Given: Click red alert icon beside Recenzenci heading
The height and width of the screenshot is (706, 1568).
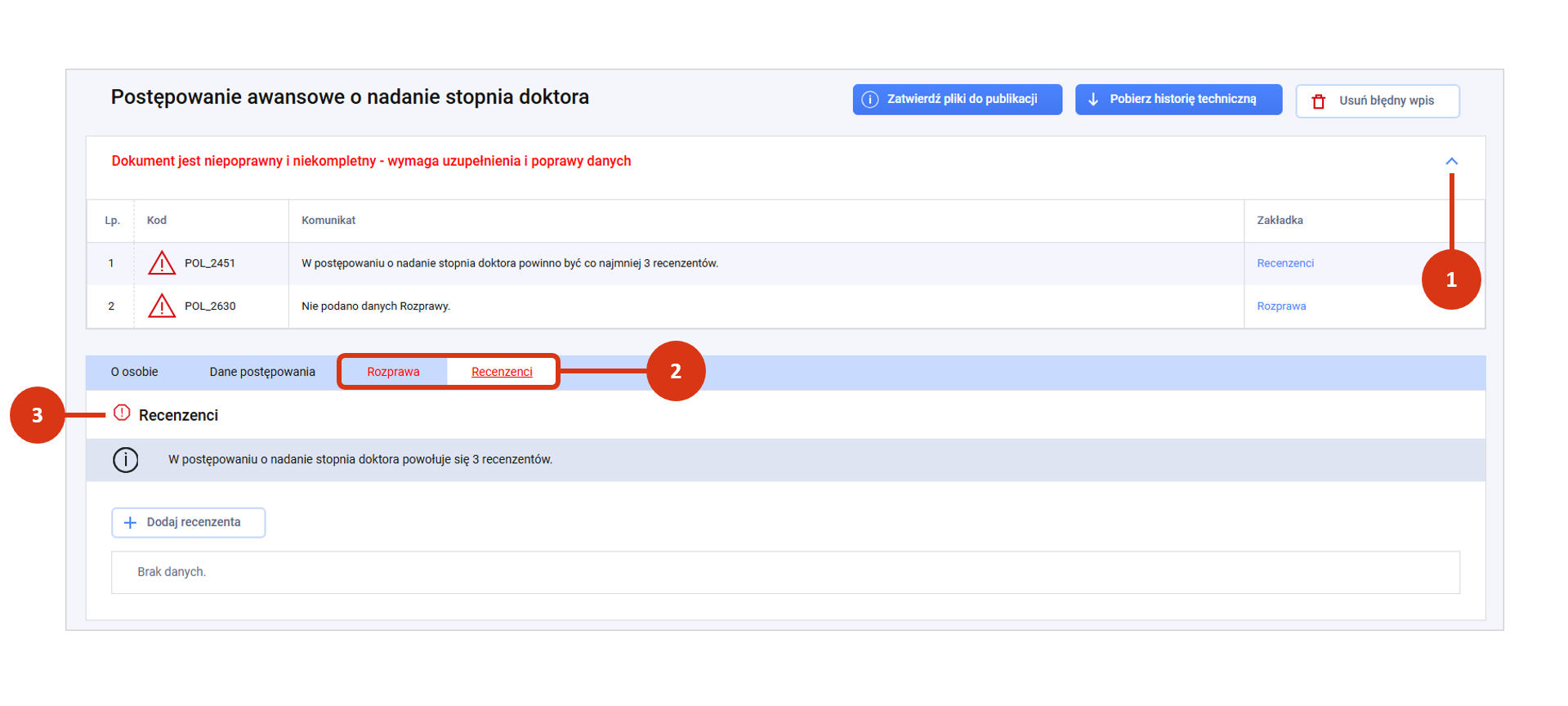Looking at the screenshot, I should [122, 413].
